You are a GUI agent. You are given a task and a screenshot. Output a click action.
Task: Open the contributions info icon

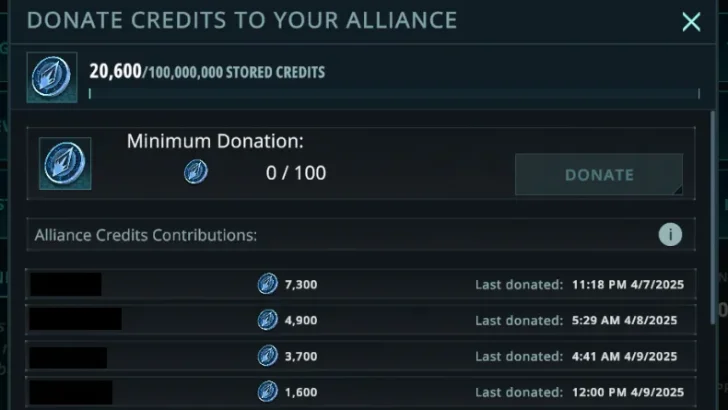tap(670, 235)
